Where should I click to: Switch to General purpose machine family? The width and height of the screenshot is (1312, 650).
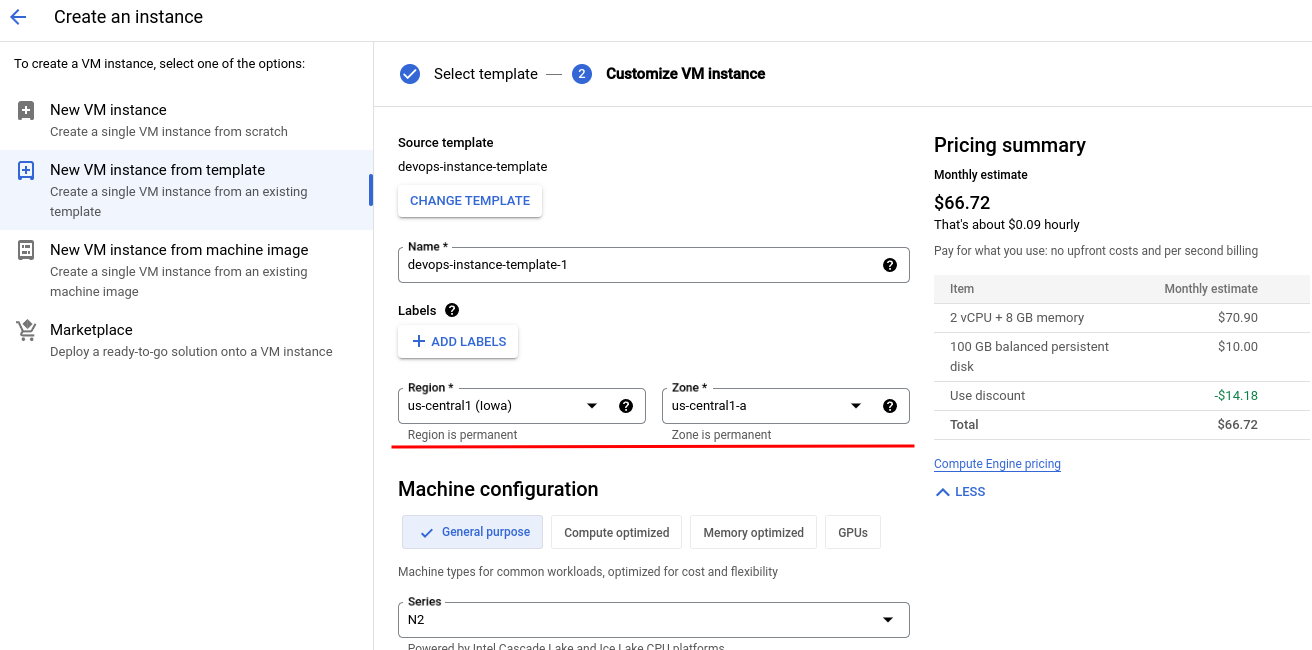473,532
